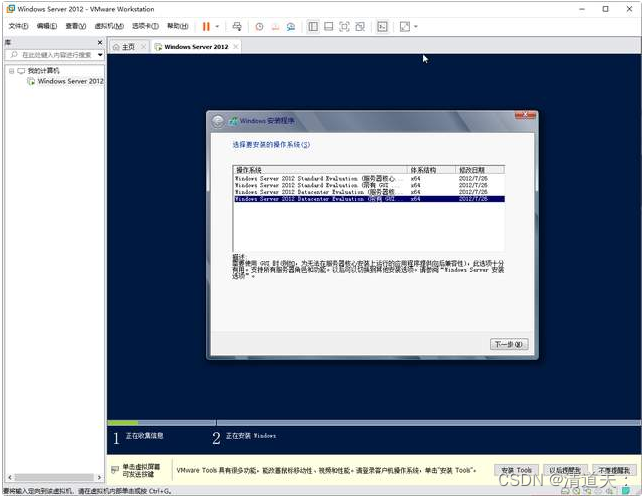Pause the running virtual machine
642x498 pixels.
pyautogui.click(x=206, y=27)
